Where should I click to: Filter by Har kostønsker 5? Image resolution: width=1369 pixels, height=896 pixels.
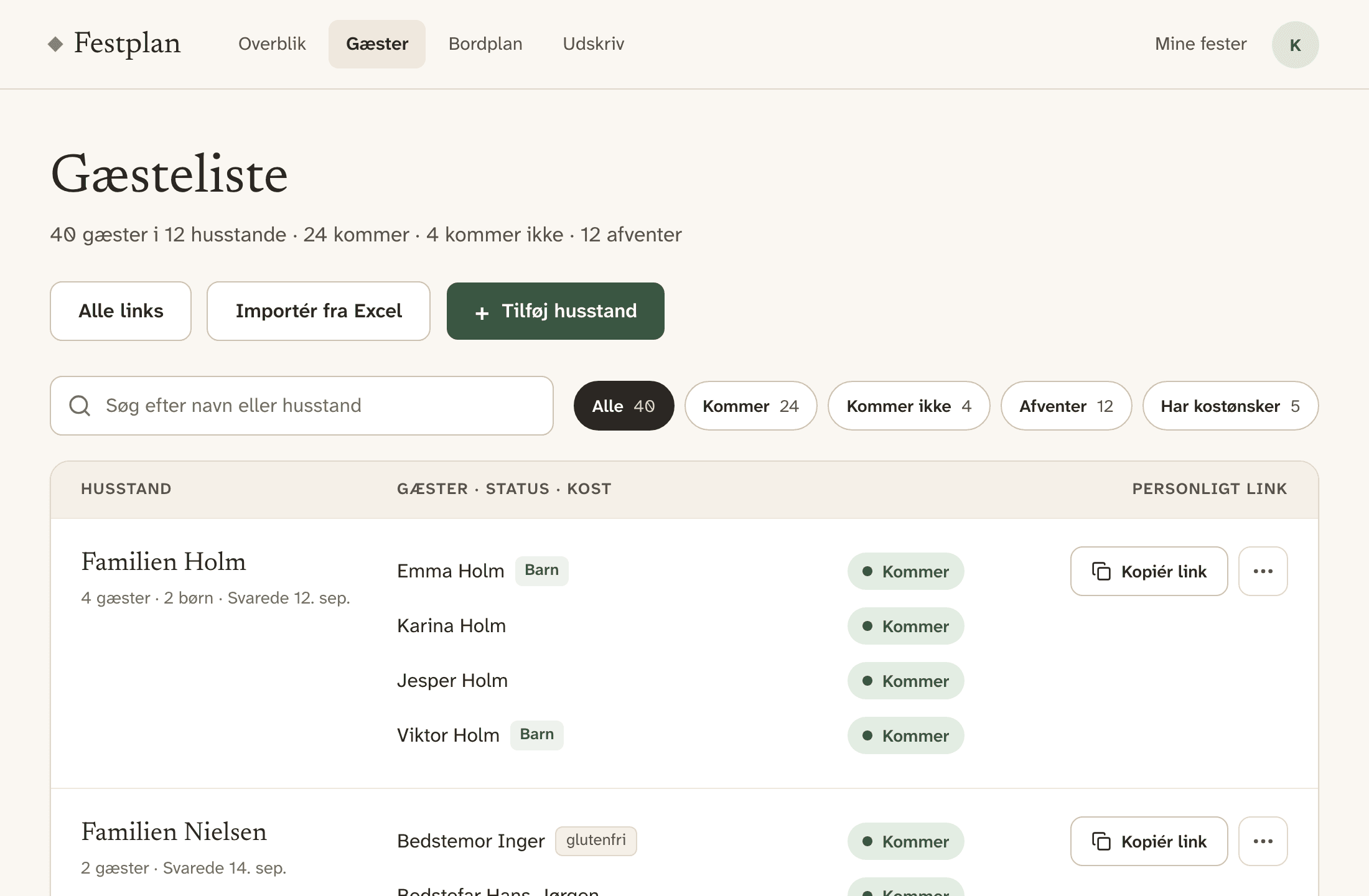pos(1230,406)
